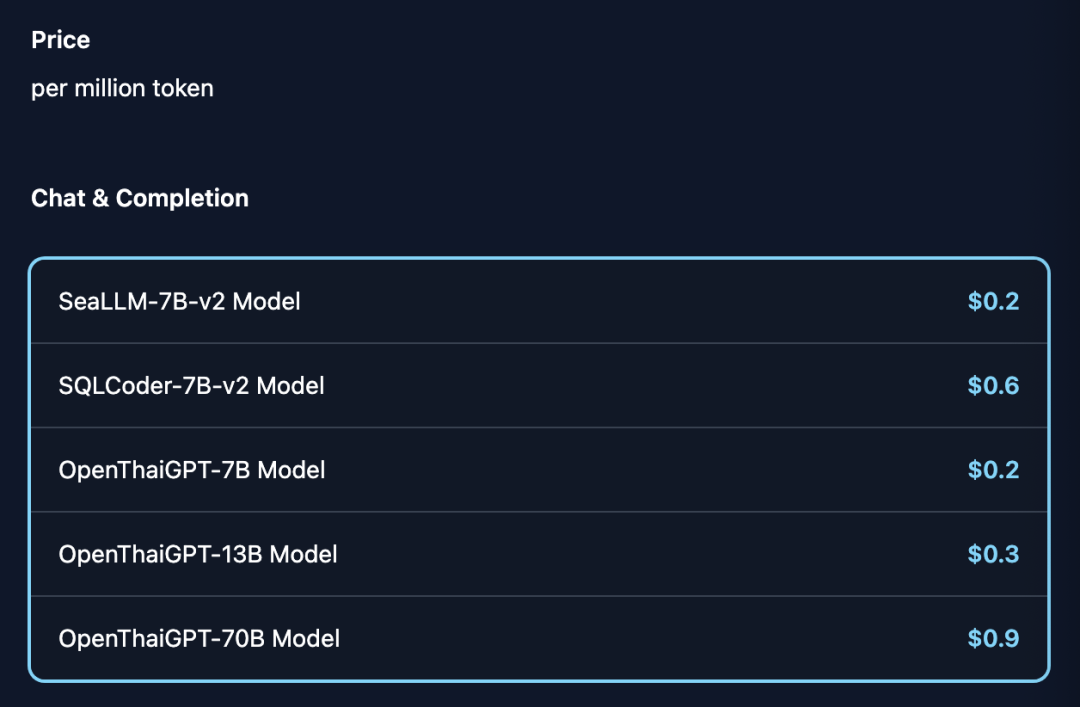Click the middle of the SQLCoder-7B-v2 row
The height and width of the screenshot is (707, 1080).
[539, 385]
